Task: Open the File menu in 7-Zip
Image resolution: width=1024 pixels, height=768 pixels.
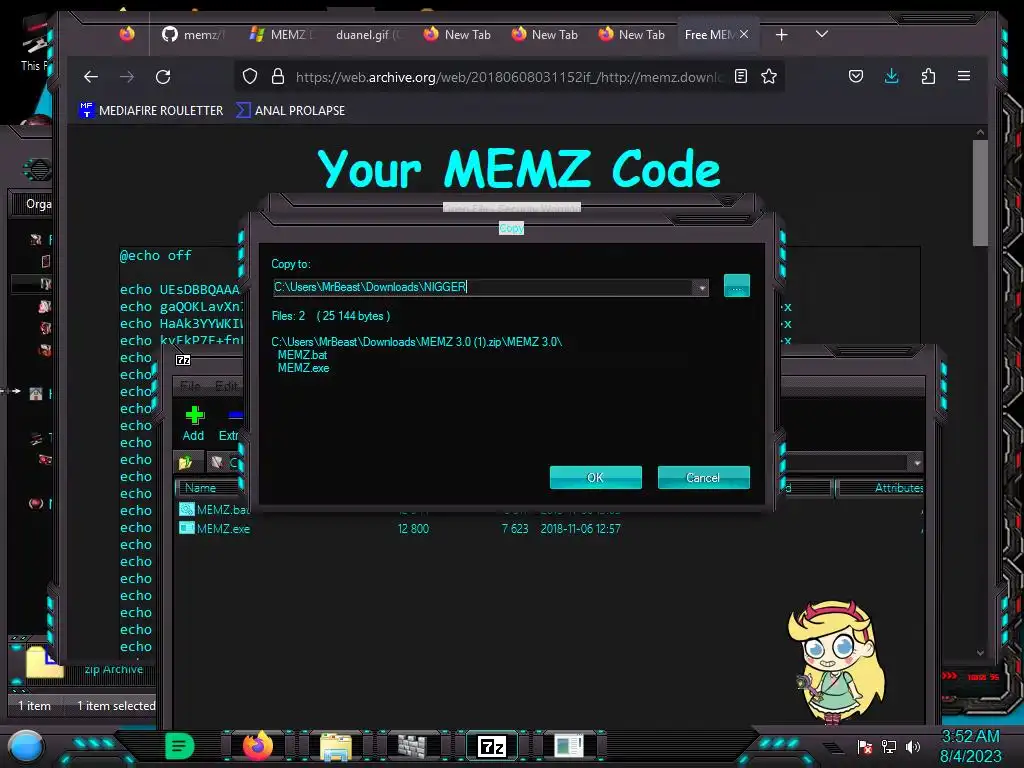Action: [x=190, y=386]
